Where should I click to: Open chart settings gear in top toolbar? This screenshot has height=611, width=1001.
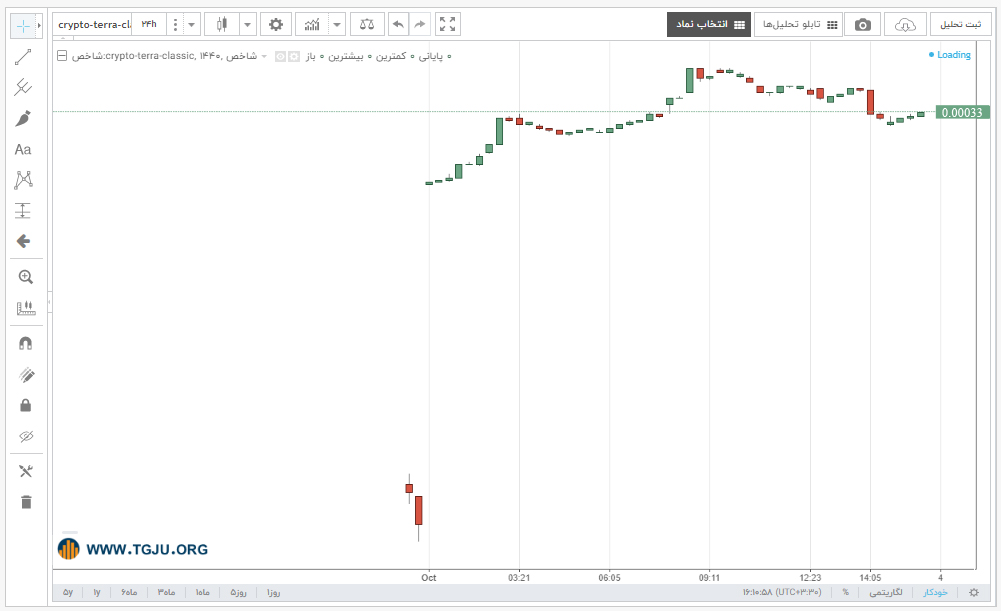point(276,25)
